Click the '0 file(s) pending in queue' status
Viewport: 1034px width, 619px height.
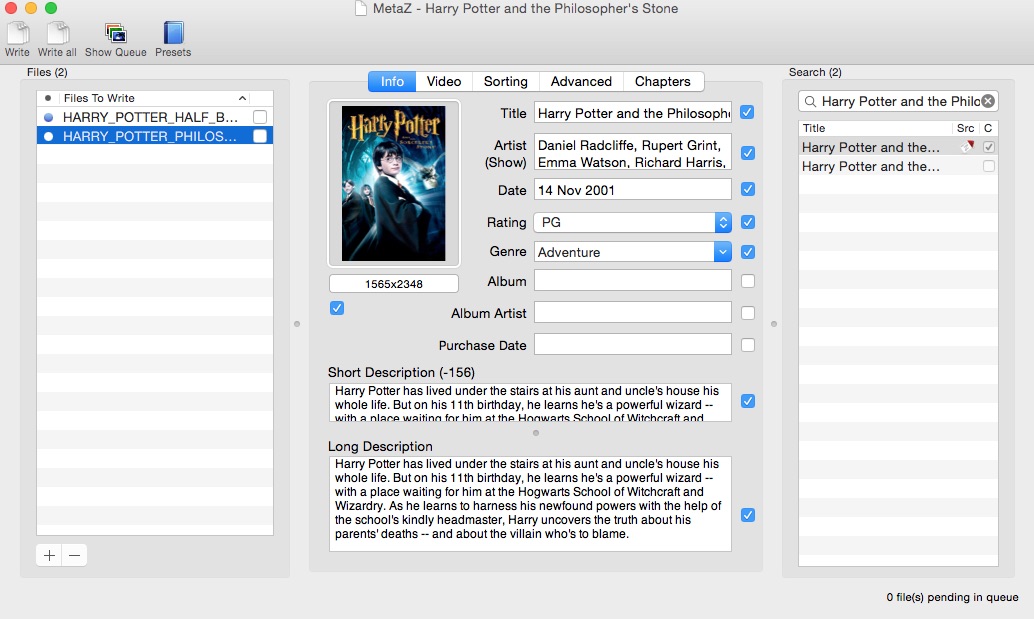click(x=952, y=597)
